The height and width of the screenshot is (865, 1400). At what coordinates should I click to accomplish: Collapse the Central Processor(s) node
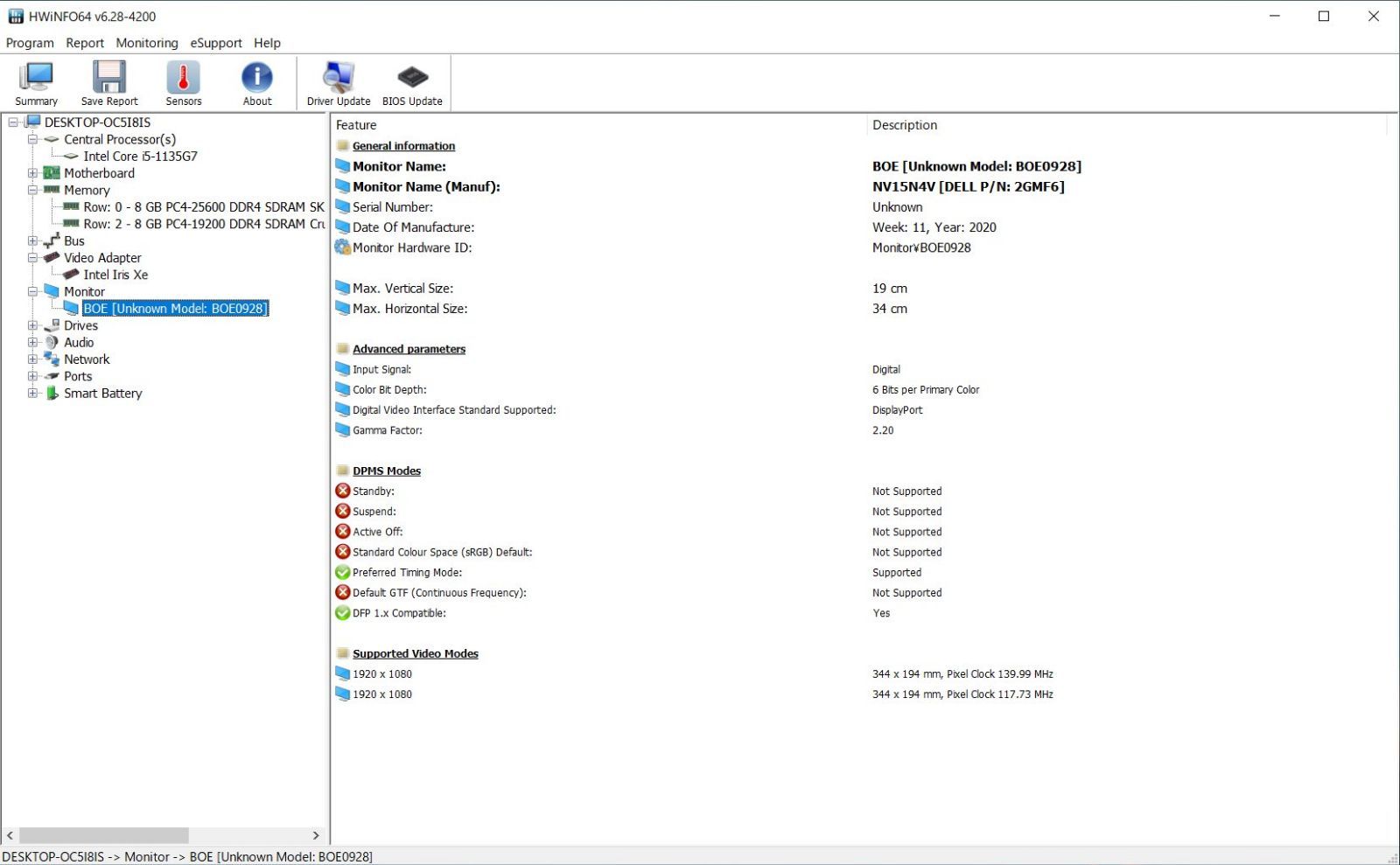(x=32, y=139)
